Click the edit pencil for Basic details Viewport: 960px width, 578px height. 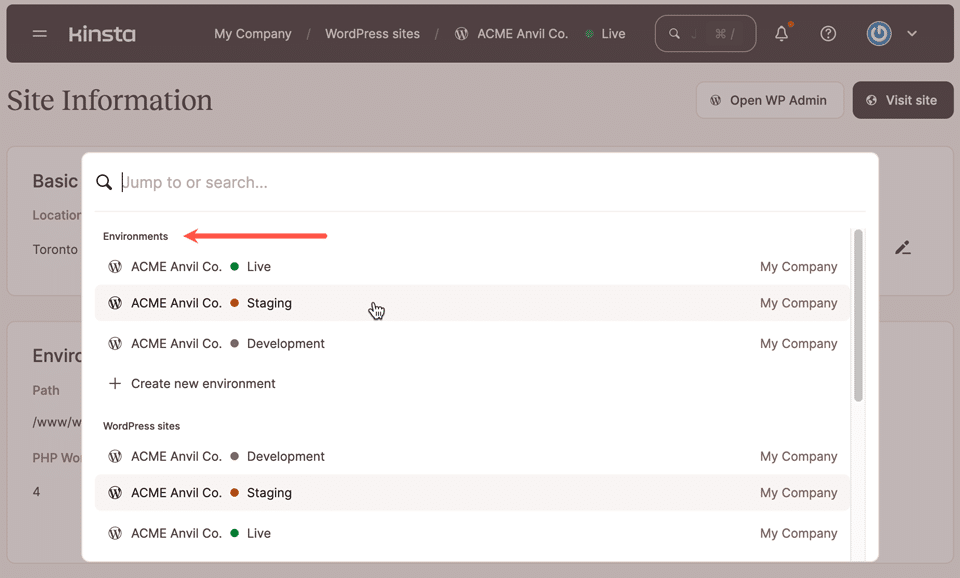903,247
